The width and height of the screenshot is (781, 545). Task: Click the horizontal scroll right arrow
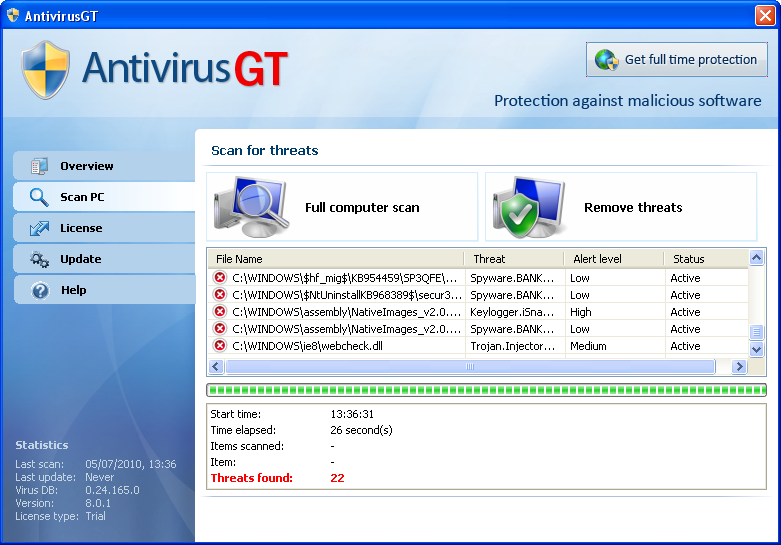click(x=740, y=367)
